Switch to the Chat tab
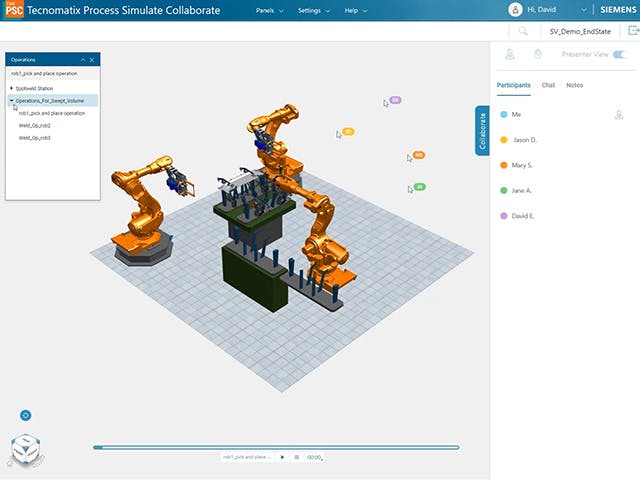The width and height of the screenshot is (640, 480). point(548,85)
